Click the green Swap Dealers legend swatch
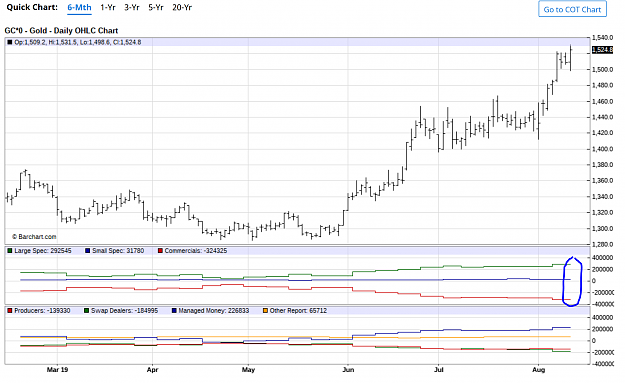 coord(86,310)
